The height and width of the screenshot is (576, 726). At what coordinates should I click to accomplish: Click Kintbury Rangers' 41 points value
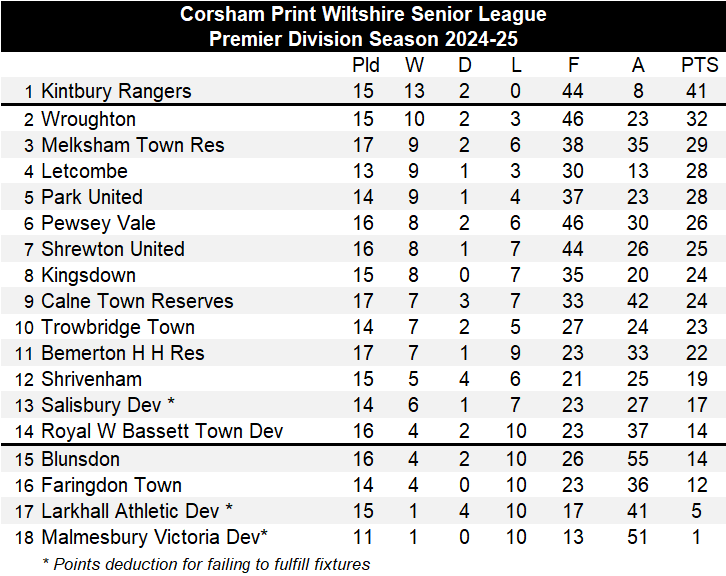[x=699, y=92]
